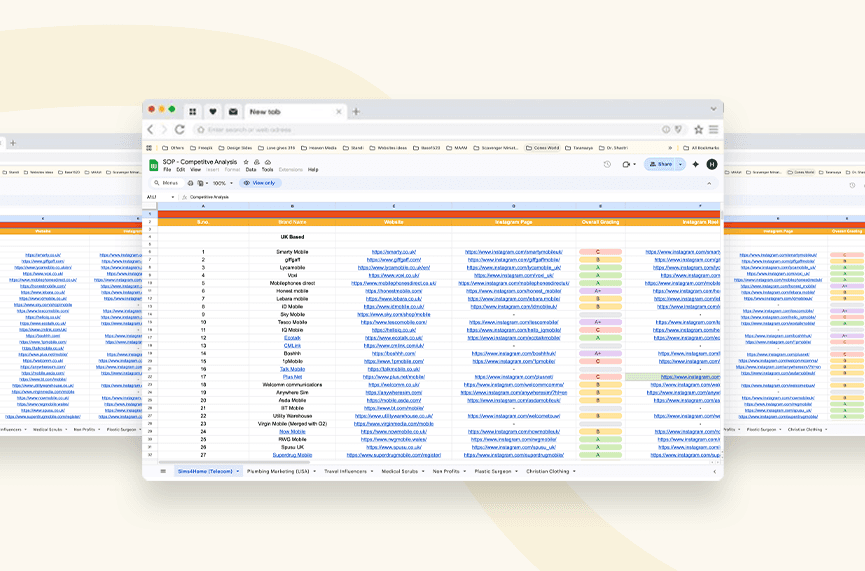Star the SOP - Competitive Analysis document
This screenshot has height=571, width=865.
[246, 162]
